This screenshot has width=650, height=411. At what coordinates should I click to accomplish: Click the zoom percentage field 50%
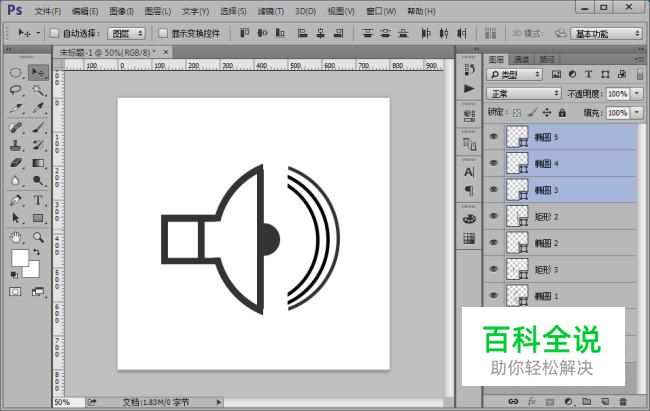click(x=68, y=402)
